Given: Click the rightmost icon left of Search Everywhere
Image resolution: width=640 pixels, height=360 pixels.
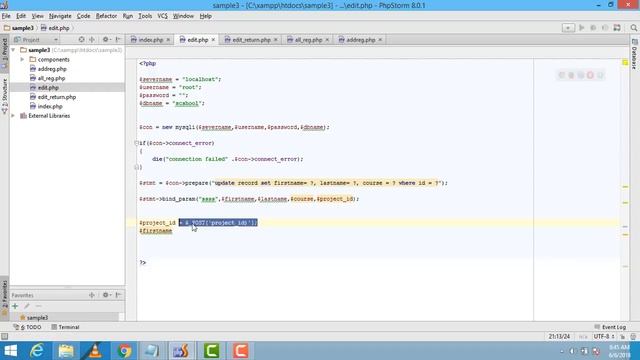Looking at the screenshot, I should point(617,28).
